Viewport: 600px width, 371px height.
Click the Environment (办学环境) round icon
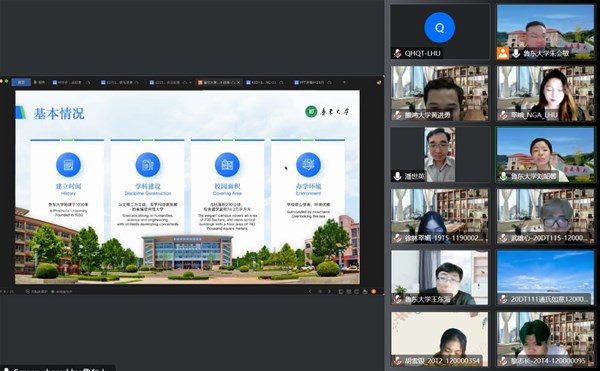coord(308,164)
